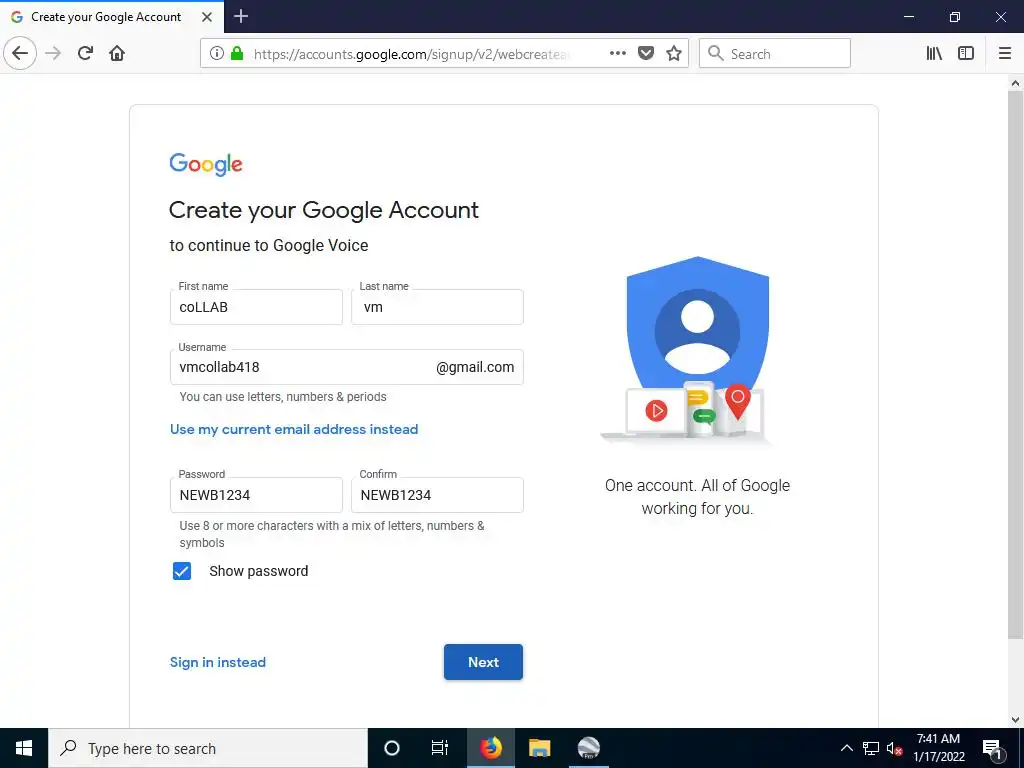
Task: Click the @gmail.com suffix text
Action: (x=475, y=367)
